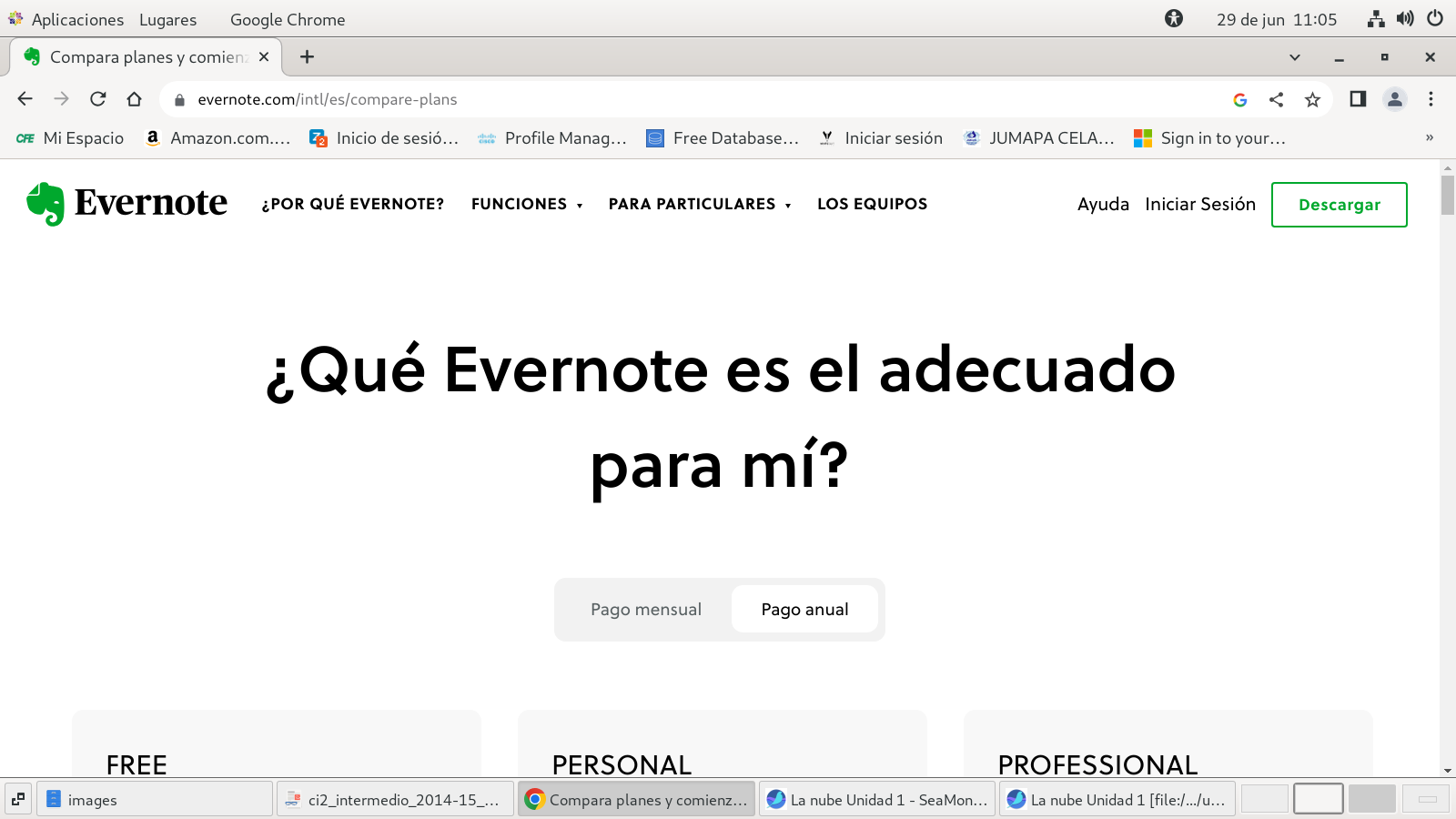Bookmark this page with the star icon
This screenshot has width=1456, height=819.
pyautogui.click(x=1312, y=100)
